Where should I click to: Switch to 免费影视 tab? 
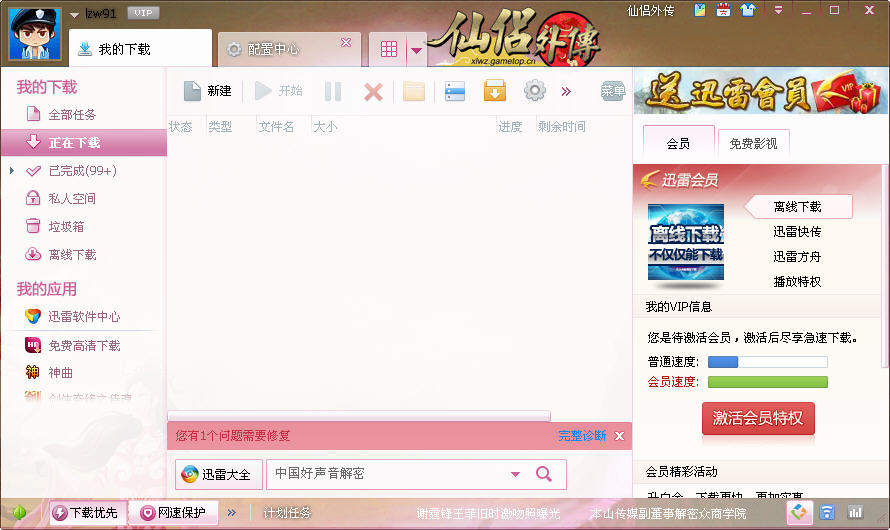(753, 144)
